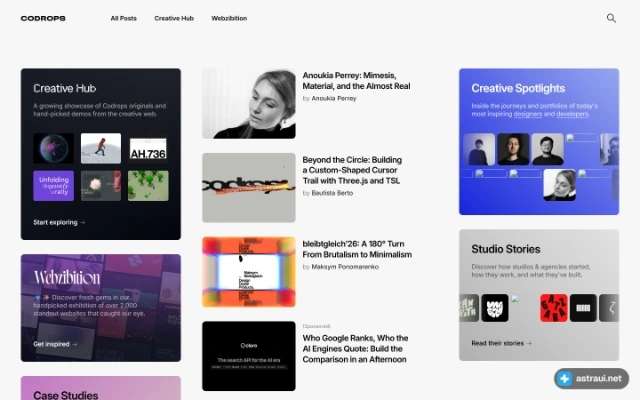The width and height of the screenshot is (640, 400).
Task: Click author name Maksym Ponomarenko
Action: (345, 267)
